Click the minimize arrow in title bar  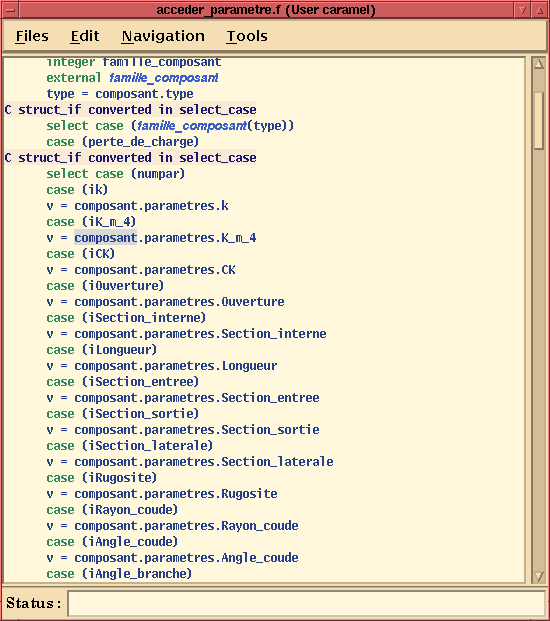523,10
